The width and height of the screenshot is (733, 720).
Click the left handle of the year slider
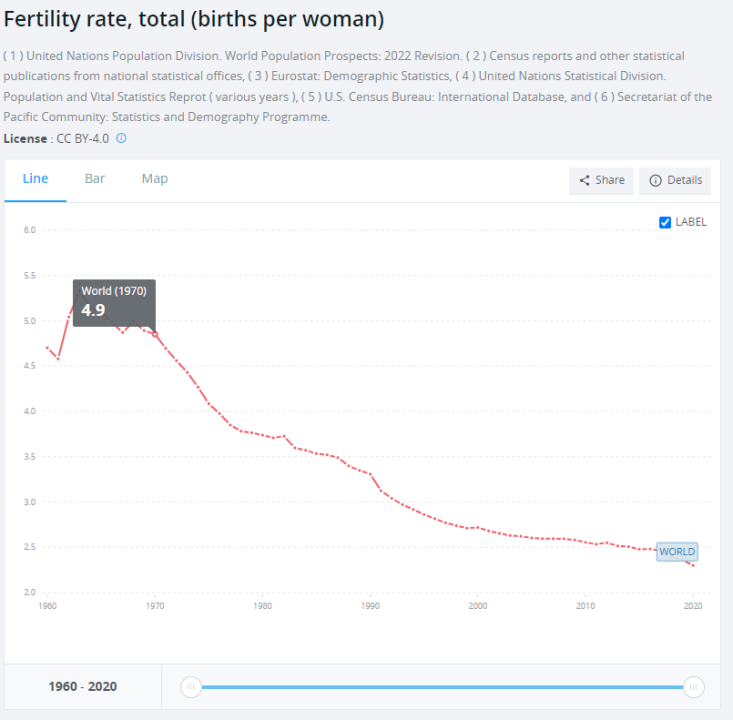191,687
